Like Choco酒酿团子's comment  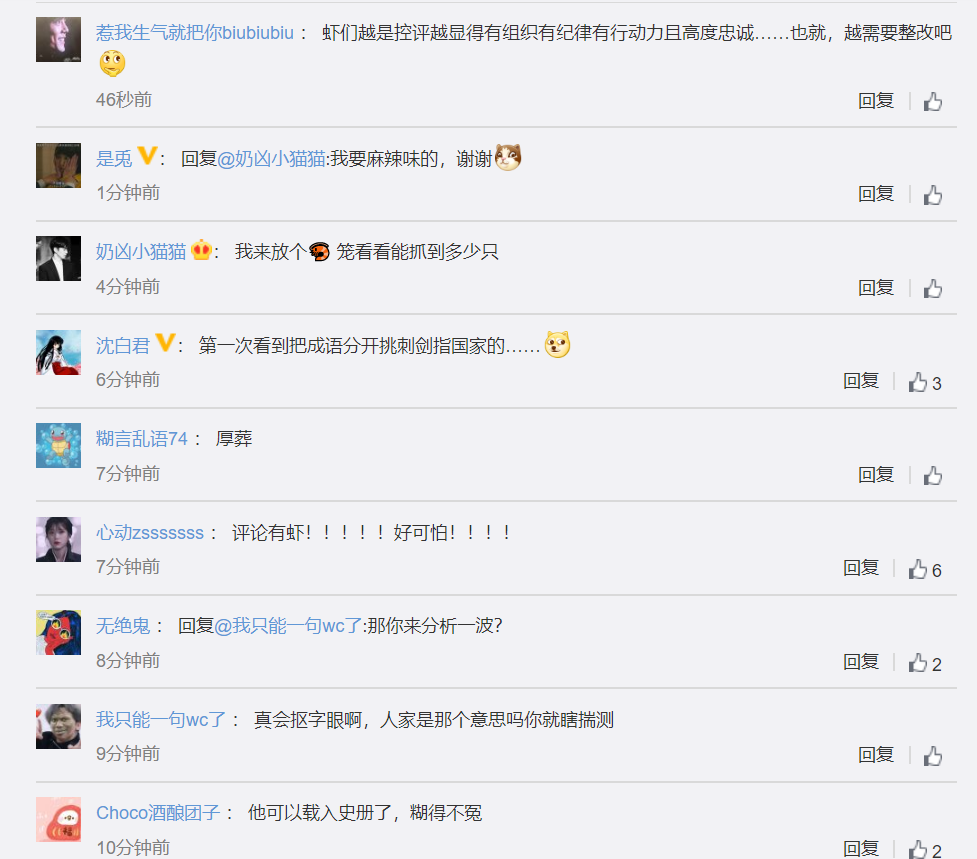[925, 850]
